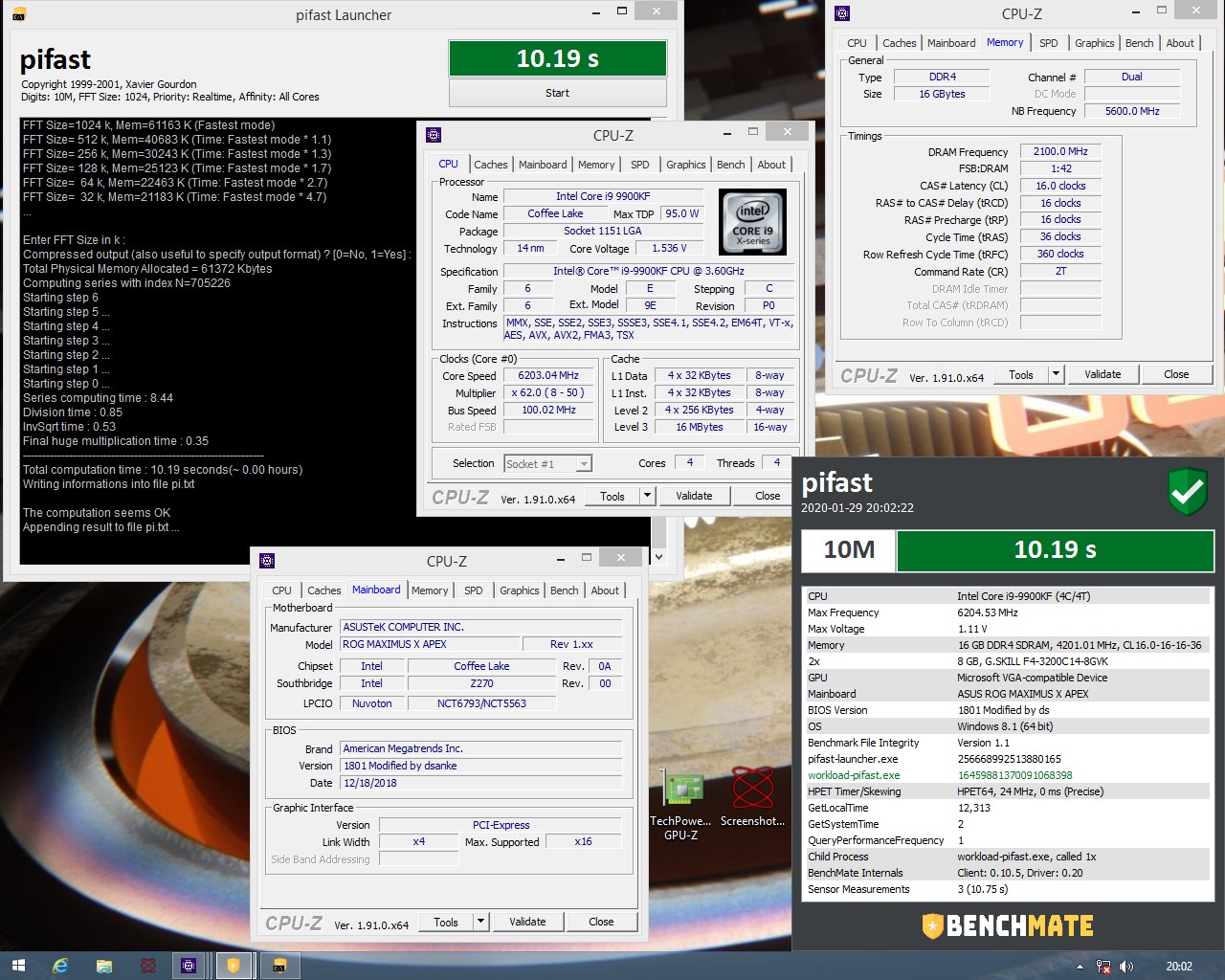Click Tools in the CPU-Z Mainboard window
Image resolution: width=1225 pixels, height=980 pixels.
click(446, 922)
